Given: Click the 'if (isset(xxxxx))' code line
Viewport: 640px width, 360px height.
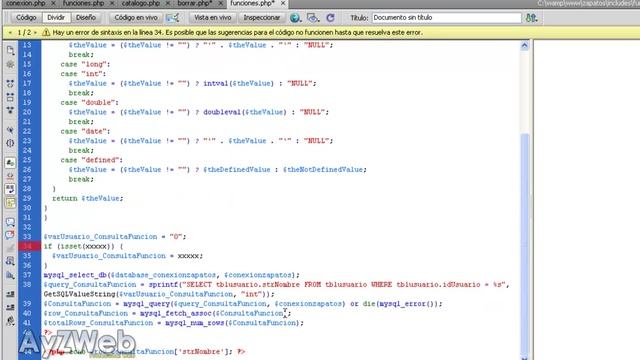Looking at the screenshot, I should [x=83, y=246].
